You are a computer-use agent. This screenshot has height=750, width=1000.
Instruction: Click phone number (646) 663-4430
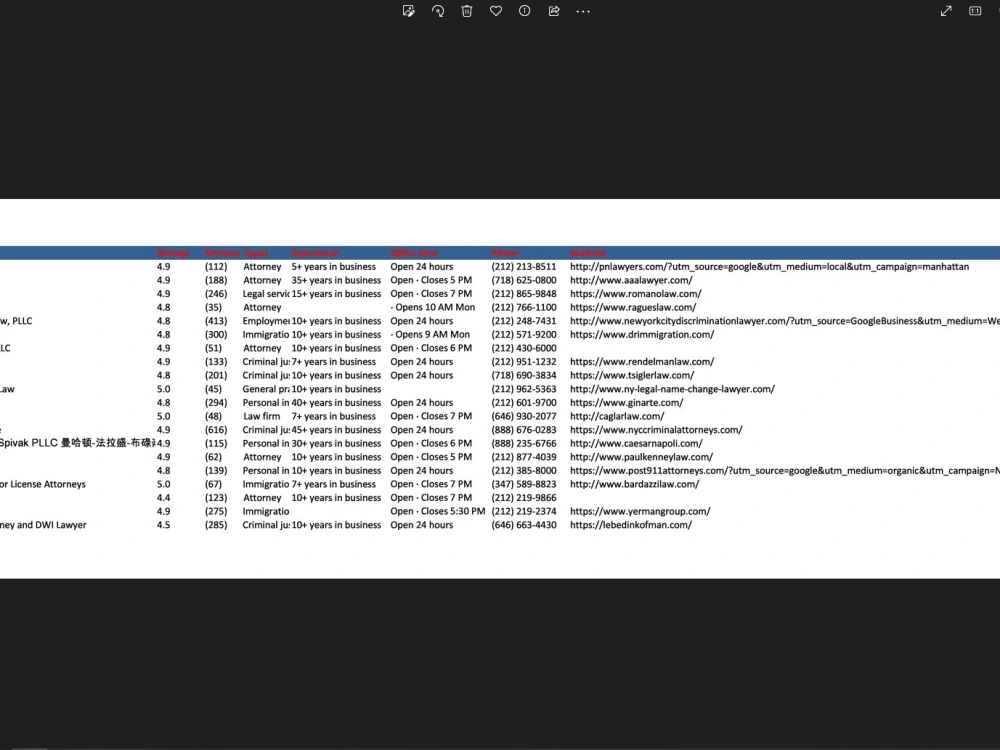point(524,525)
